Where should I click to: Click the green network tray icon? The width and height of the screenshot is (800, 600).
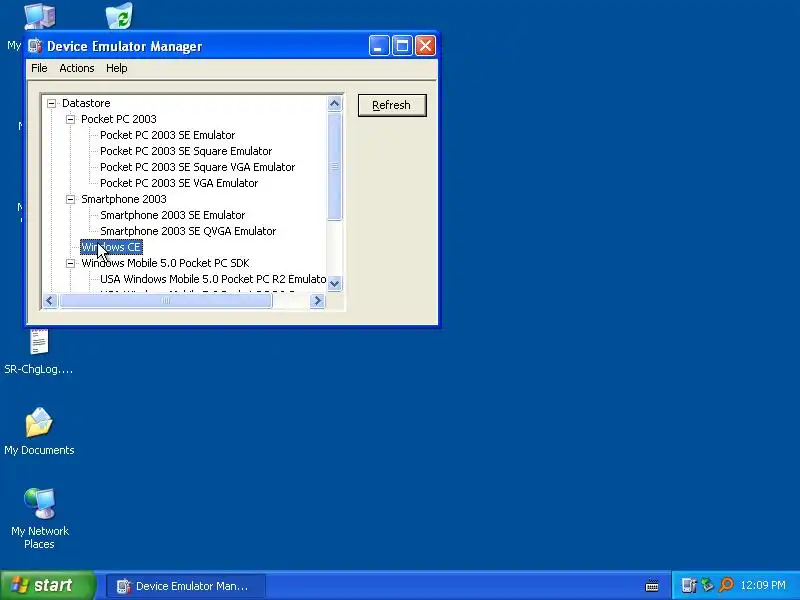(708, 585)
